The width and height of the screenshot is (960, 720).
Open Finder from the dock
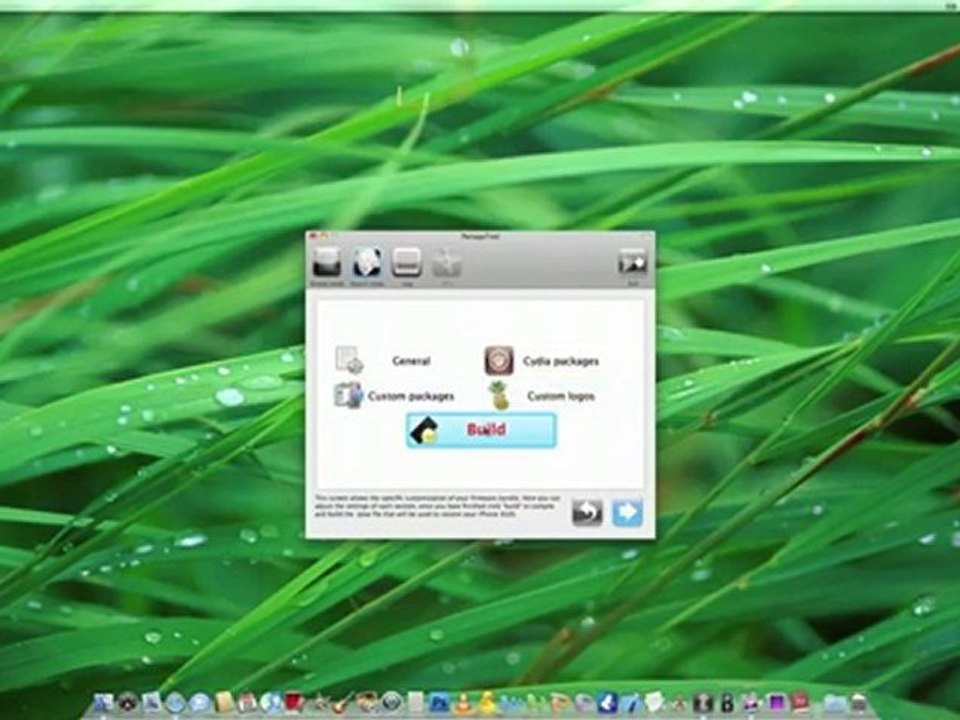pos(103,703)
